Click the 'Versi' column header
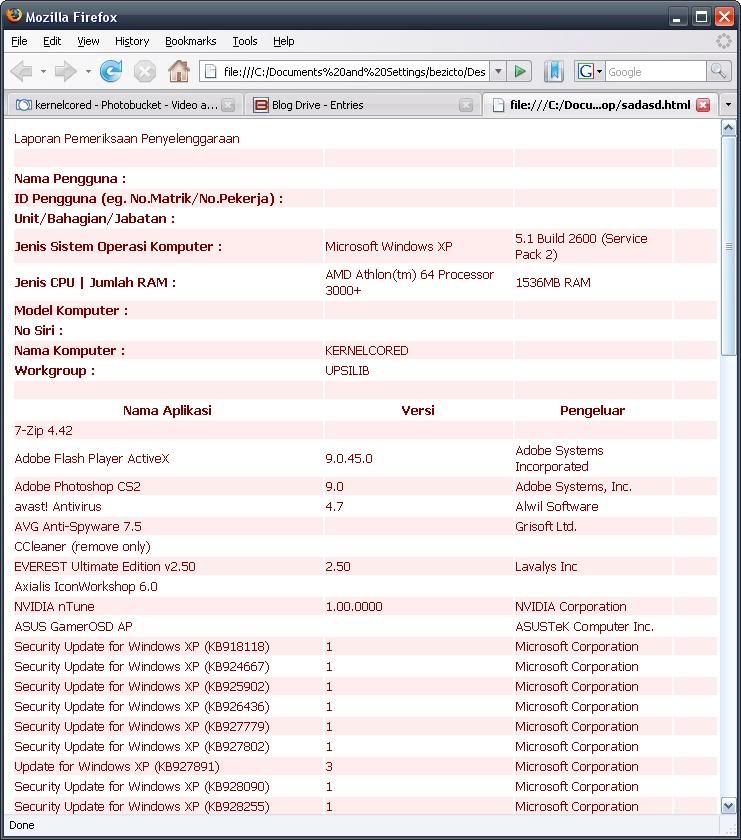 click(x=418, y=410)
